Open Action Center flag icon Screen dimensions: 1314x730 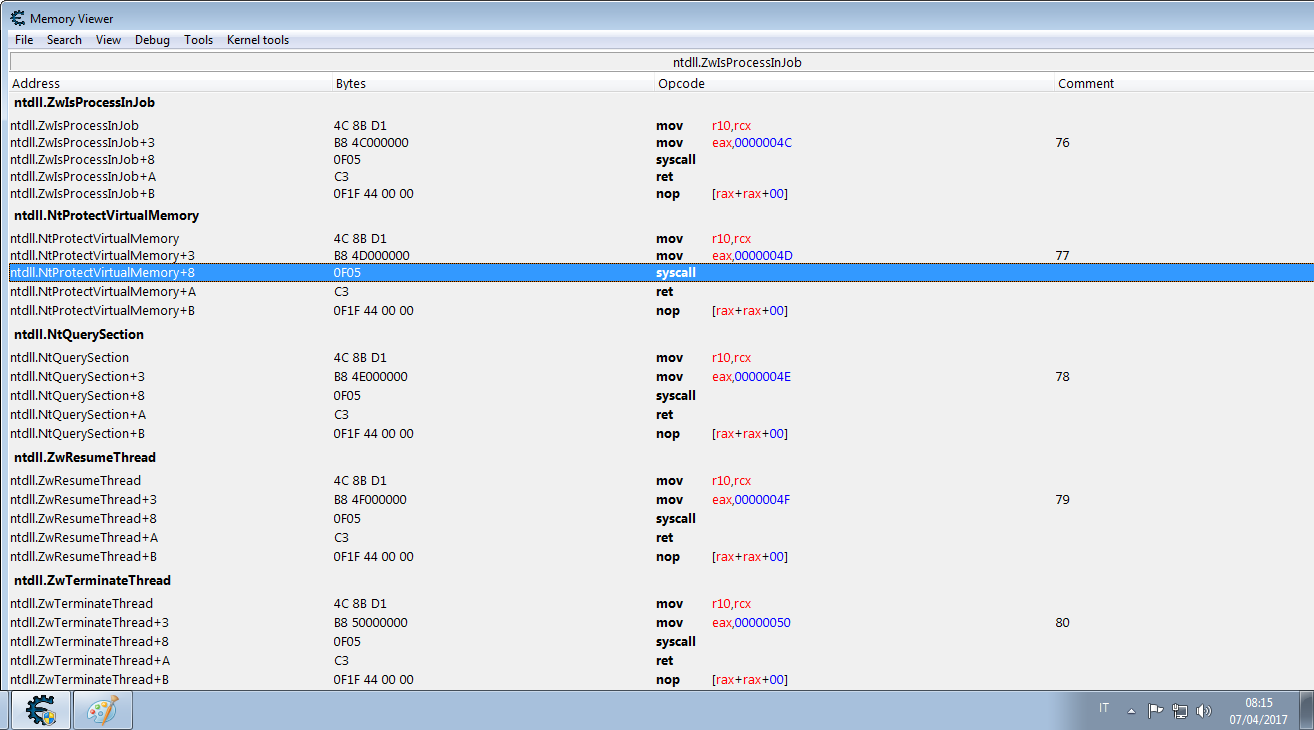pyautogui.click(x=1155, y=711)
